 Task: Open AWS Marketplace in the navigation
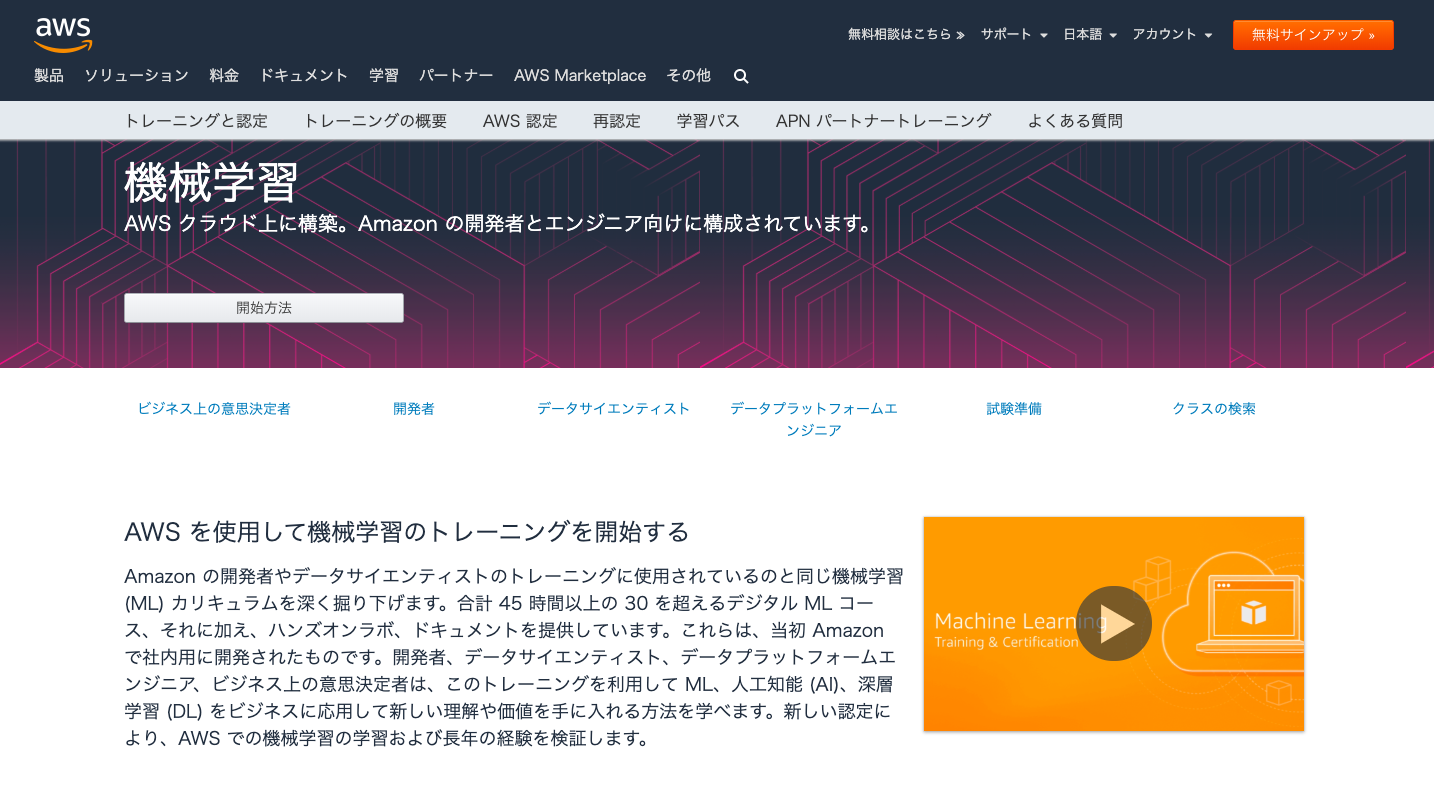[580, 75]
